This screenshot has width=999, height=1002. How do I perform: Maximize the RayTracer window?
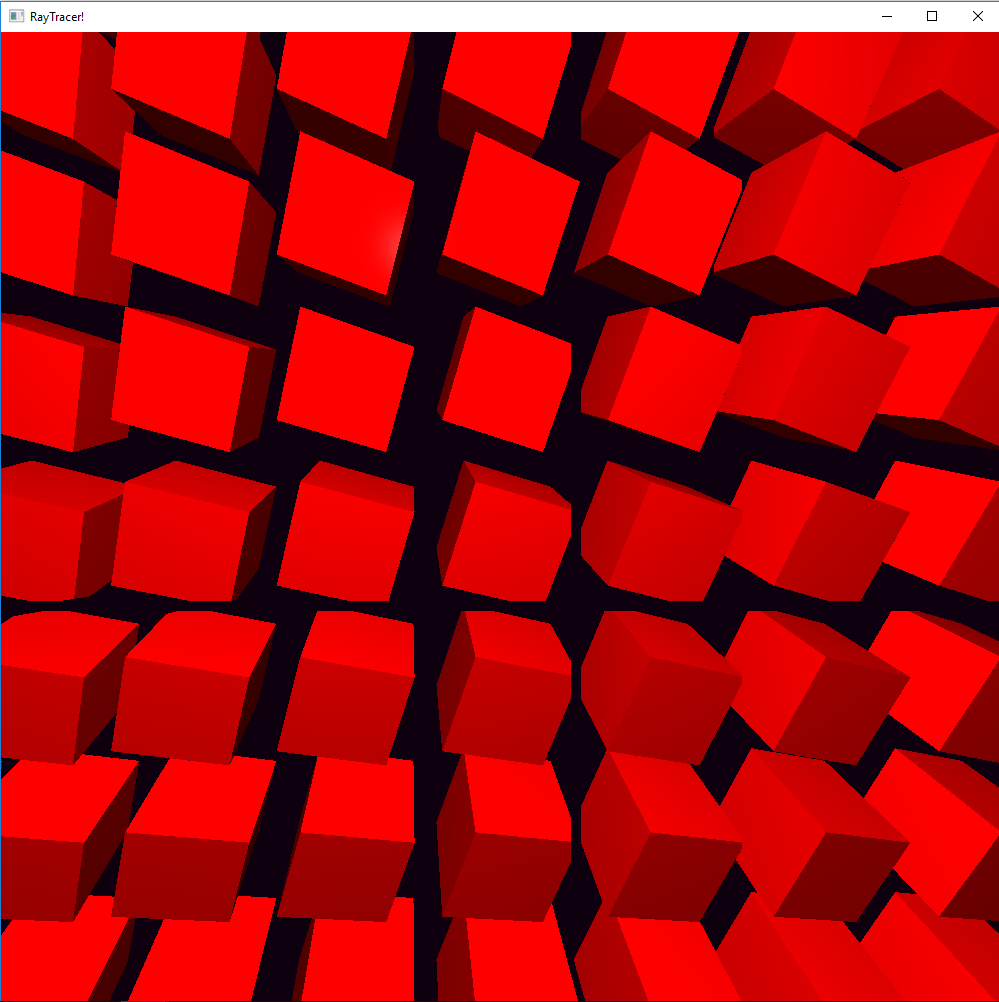pyautogui.click(x=932, y=16)
